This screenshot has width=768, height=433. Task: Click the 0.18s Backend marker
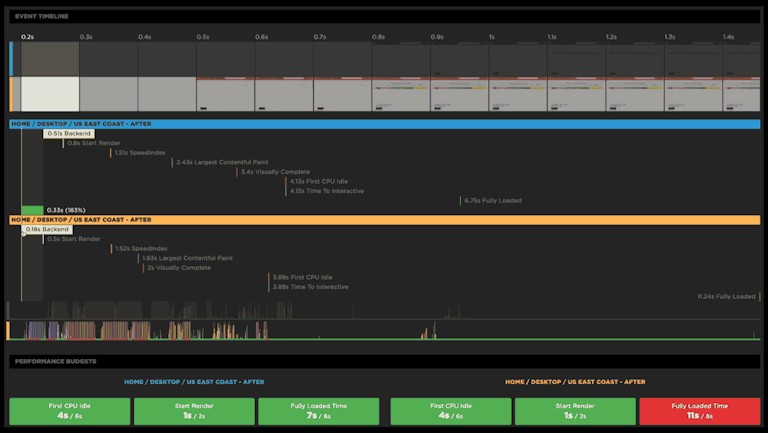click(47, 229)
